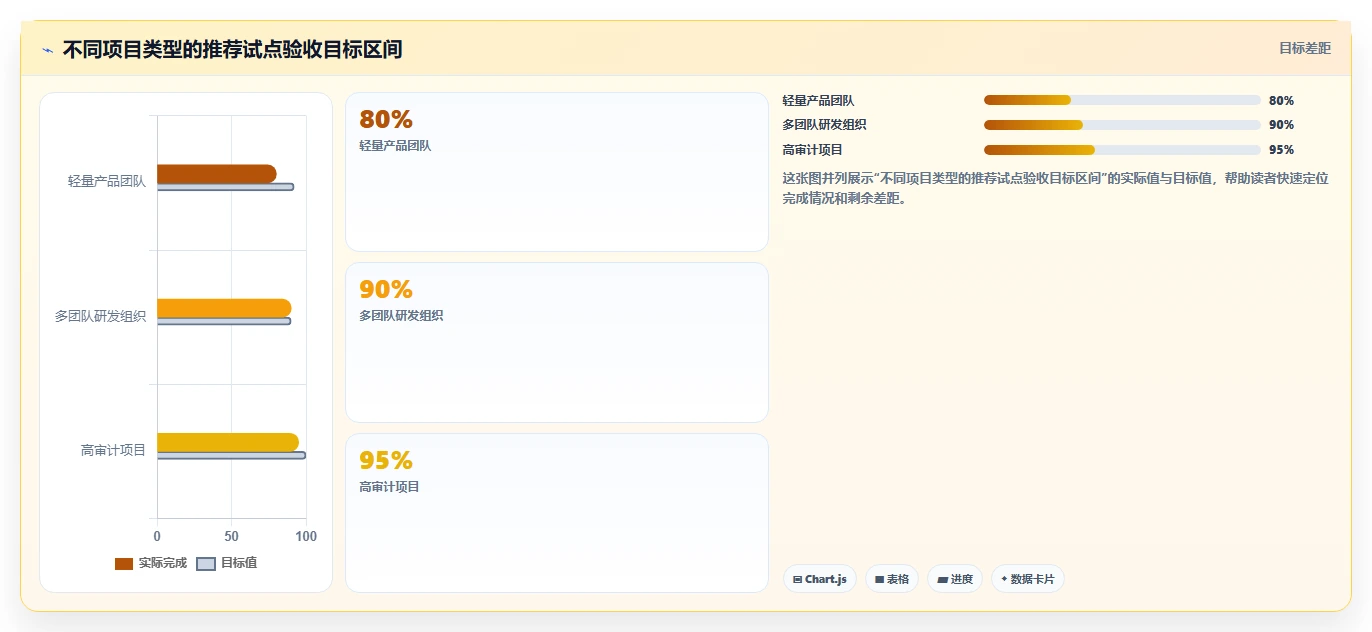
Task: Toggle the 目标值 legend swatch
Action: point(206,564)
